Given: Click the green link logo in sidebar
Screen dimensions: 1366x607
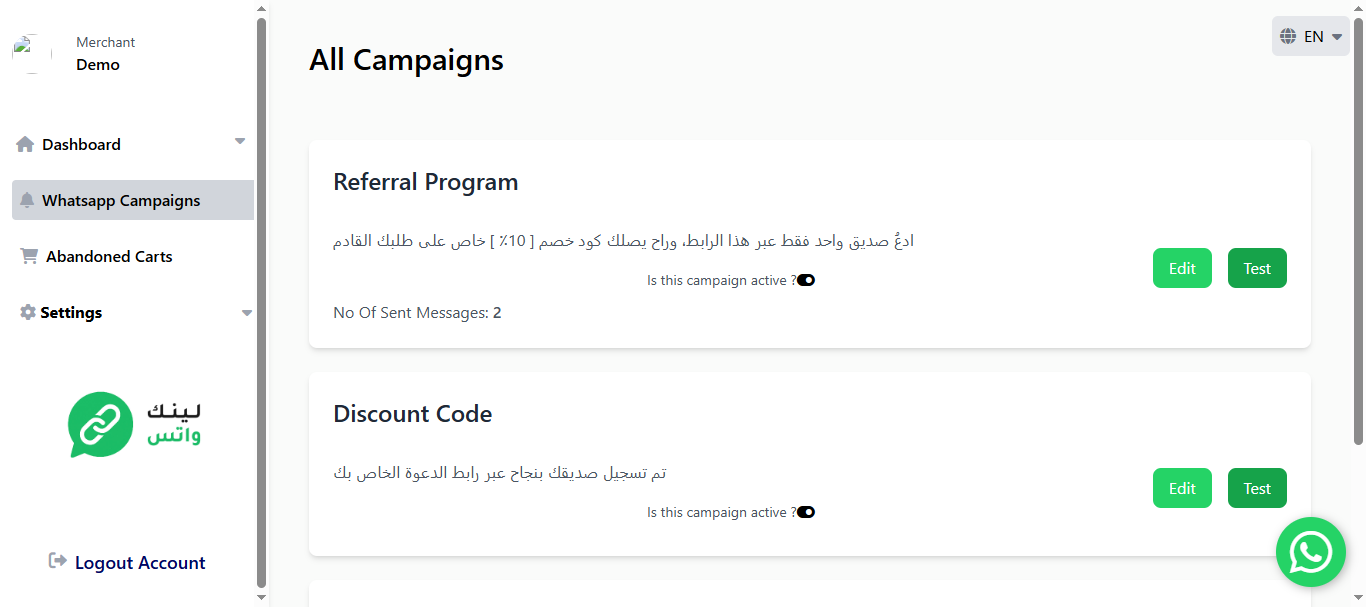Looking at the screenshot, I should point(101,424).
